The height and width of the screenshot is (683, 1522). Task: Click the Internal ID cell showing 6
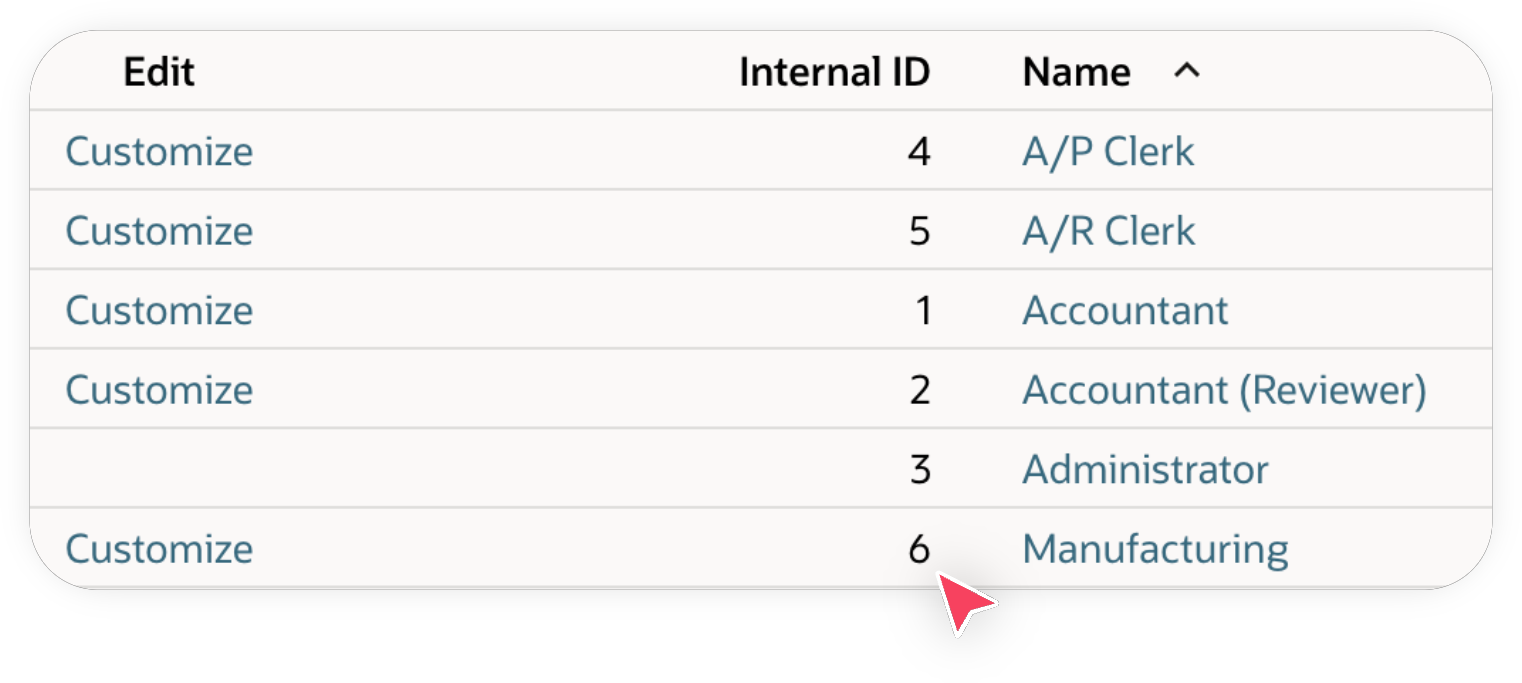click(x=921, y=548)
